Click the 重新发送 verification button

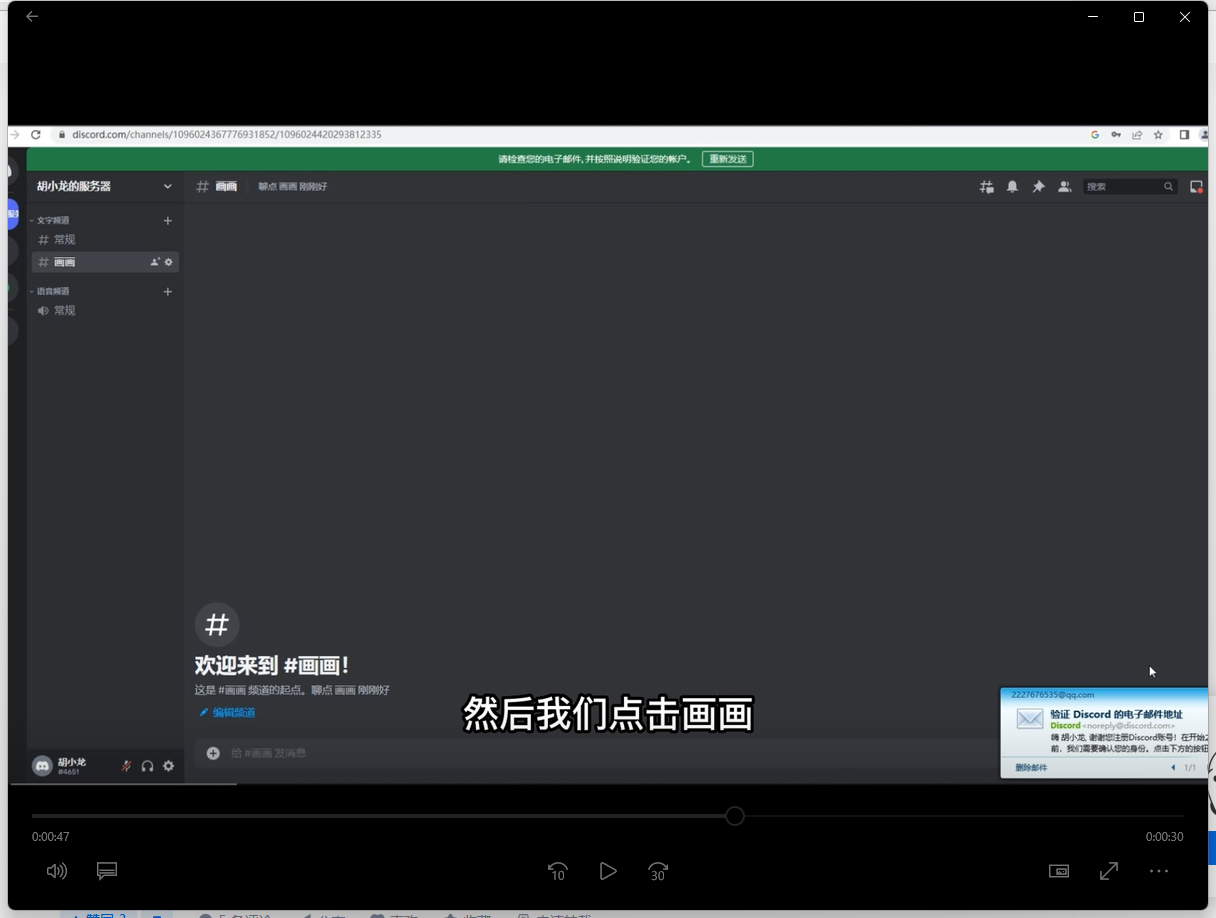(728, 158)
